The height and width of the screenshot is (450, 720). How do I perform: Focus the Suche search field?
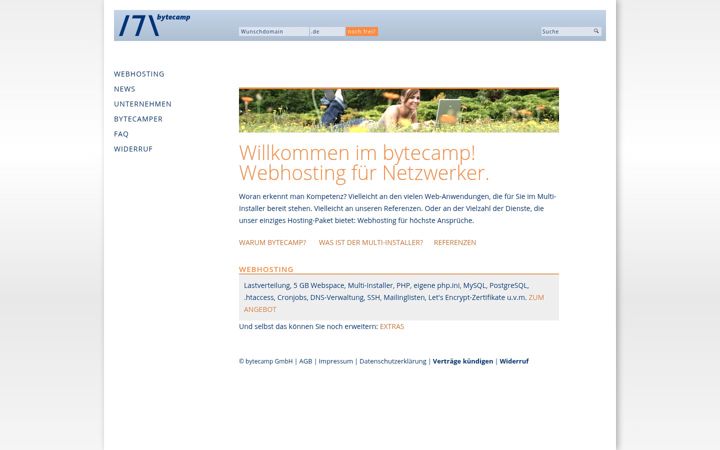point(566,32)
